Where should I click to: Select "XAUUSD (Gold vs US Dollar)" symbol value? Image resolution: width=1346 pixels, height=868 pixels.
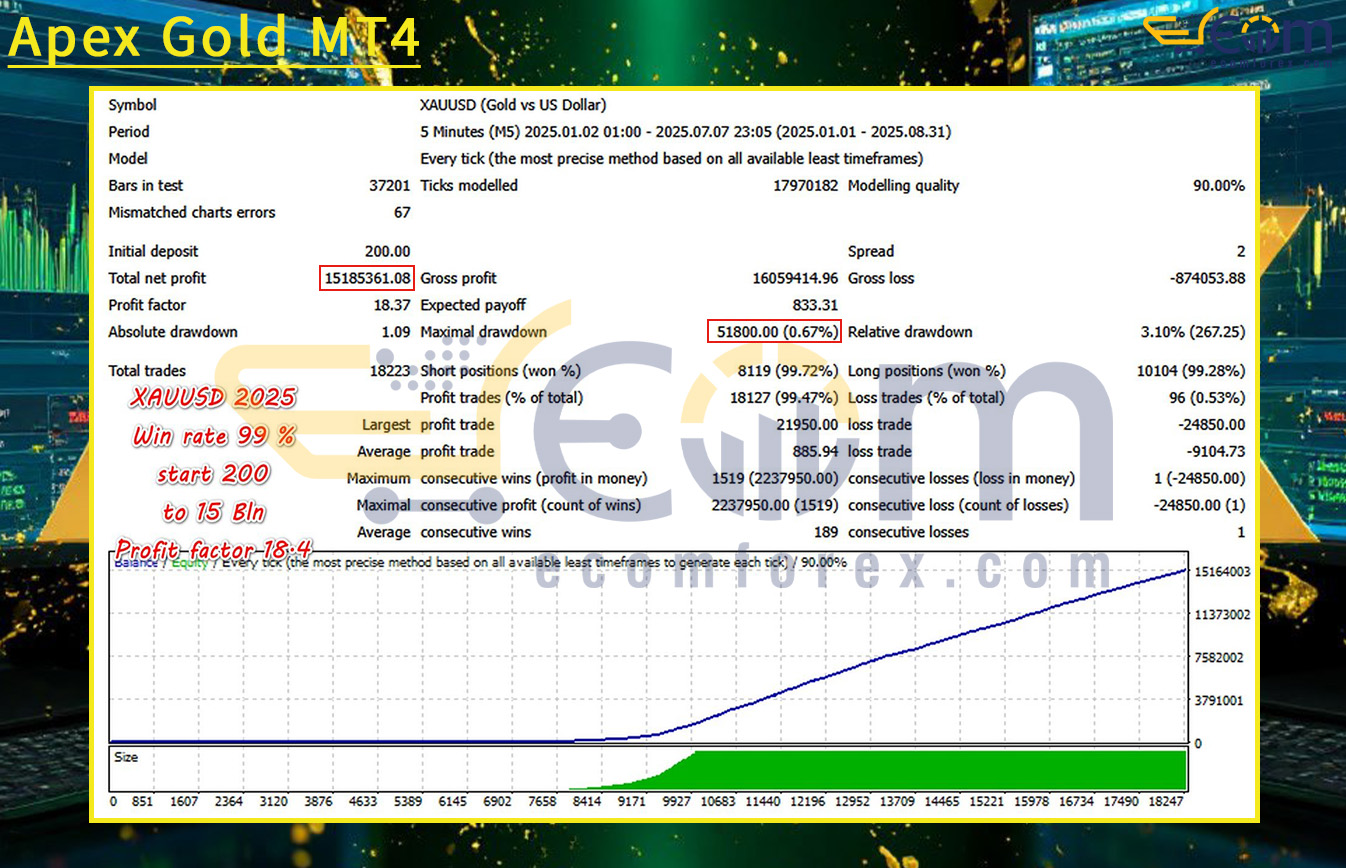(513, 105)
